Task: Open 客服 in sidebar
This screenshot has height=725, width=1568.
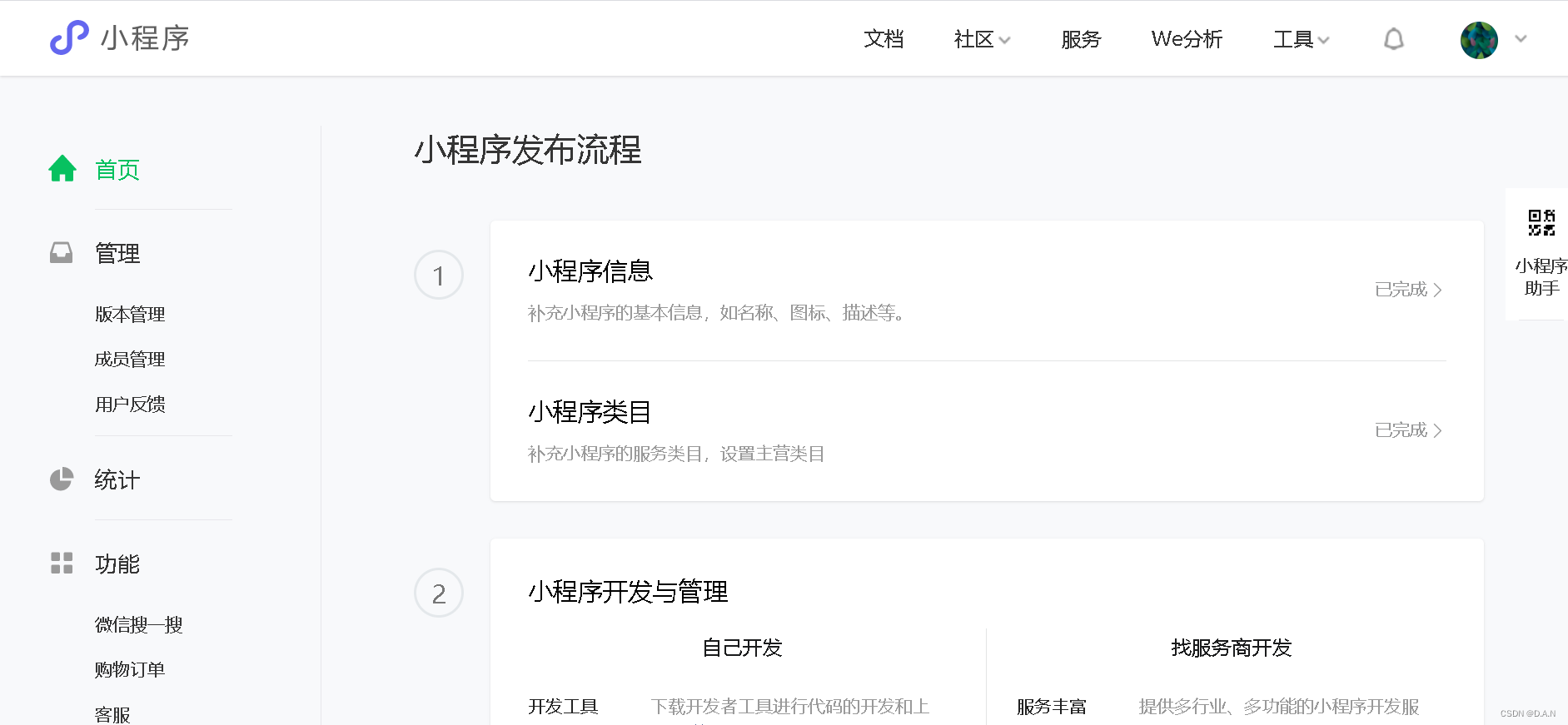Action: 112,715
